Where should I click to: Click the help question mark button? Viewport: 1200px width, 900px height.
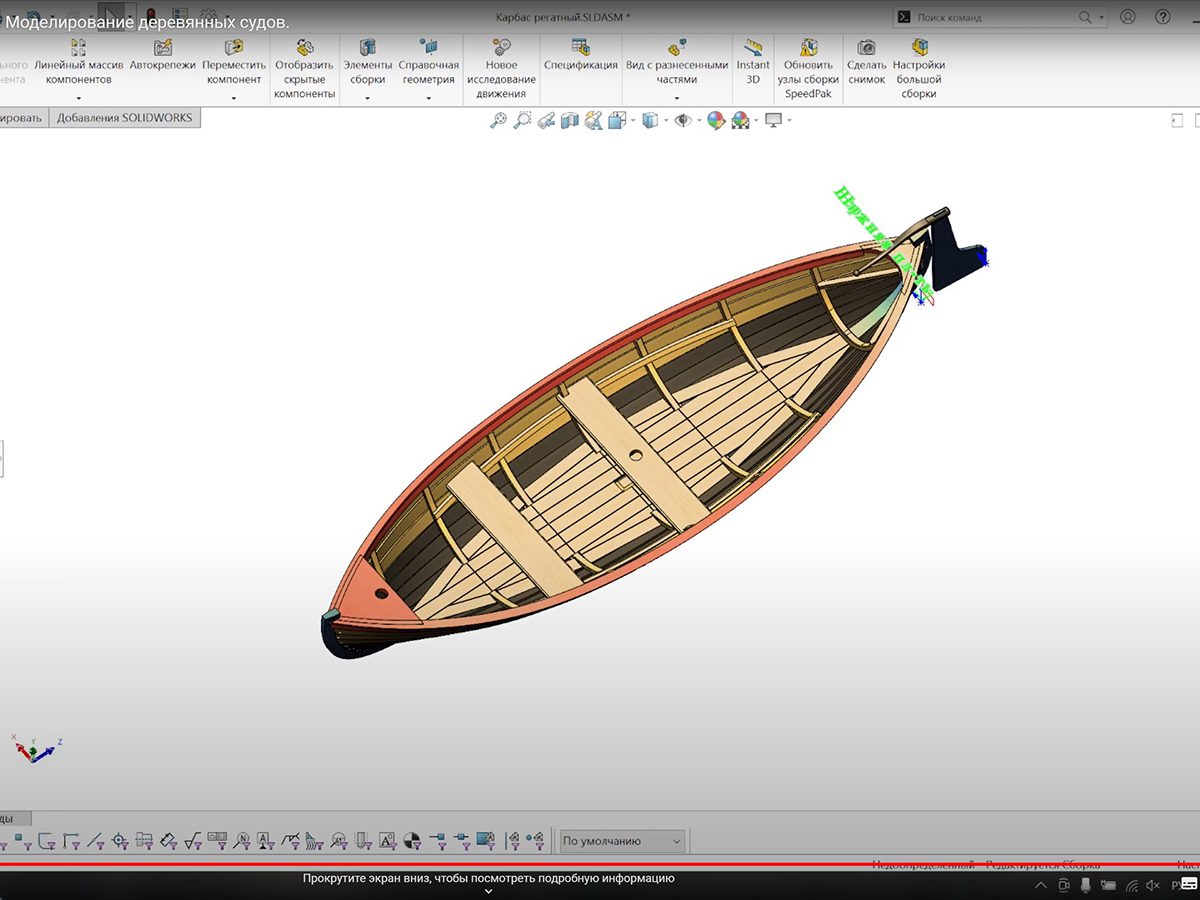click(x=1162, y=17)
